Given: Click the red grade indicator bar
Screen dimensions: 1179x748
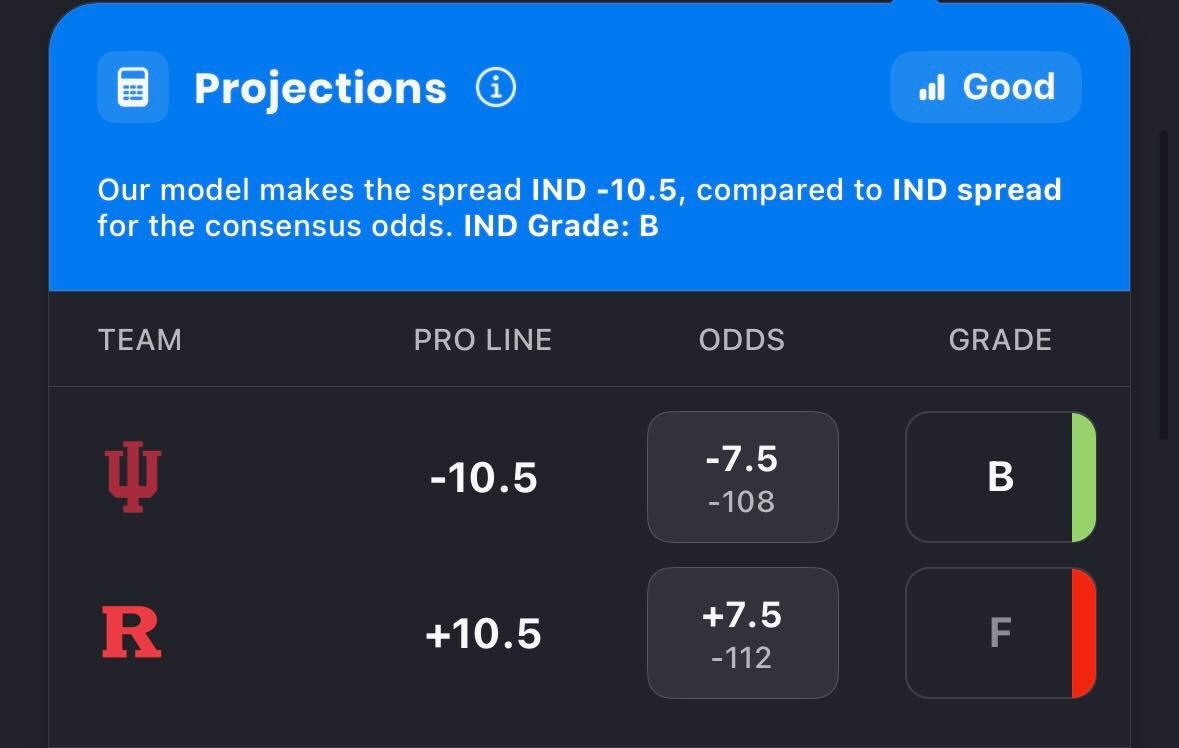Looking at the screenshot, I should point(1084,633).
